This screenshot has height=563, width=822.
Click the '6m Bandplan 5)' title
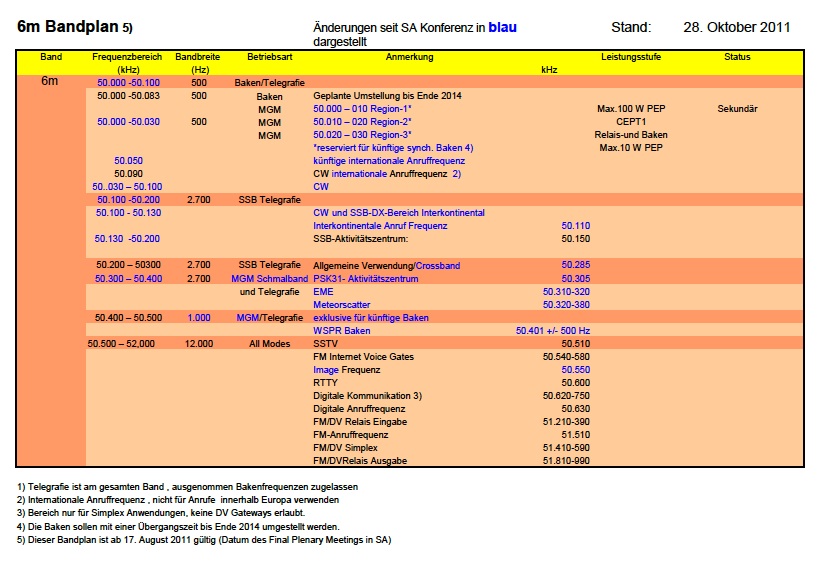tap(74, 26)
